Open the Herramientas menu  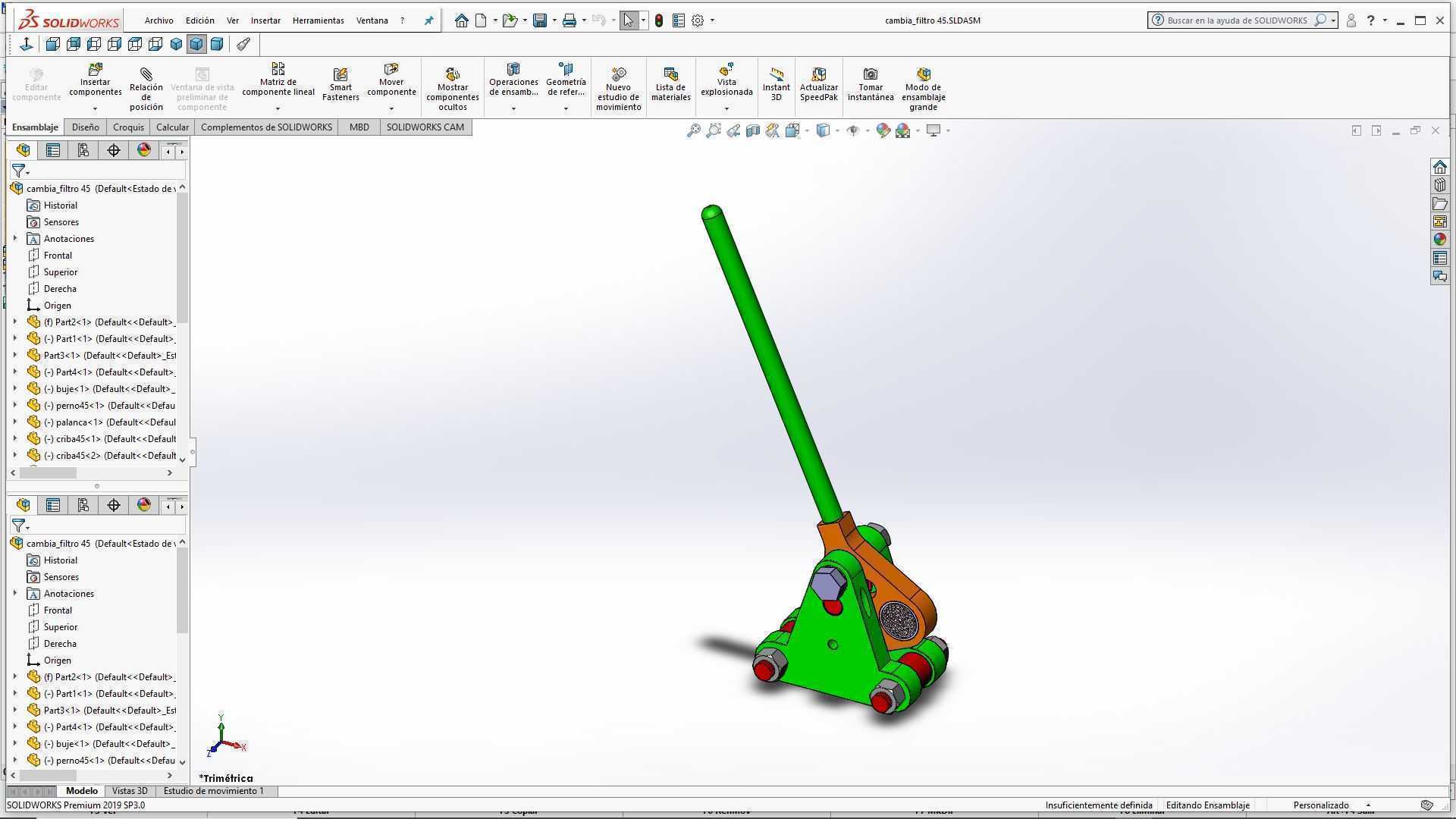318,20
